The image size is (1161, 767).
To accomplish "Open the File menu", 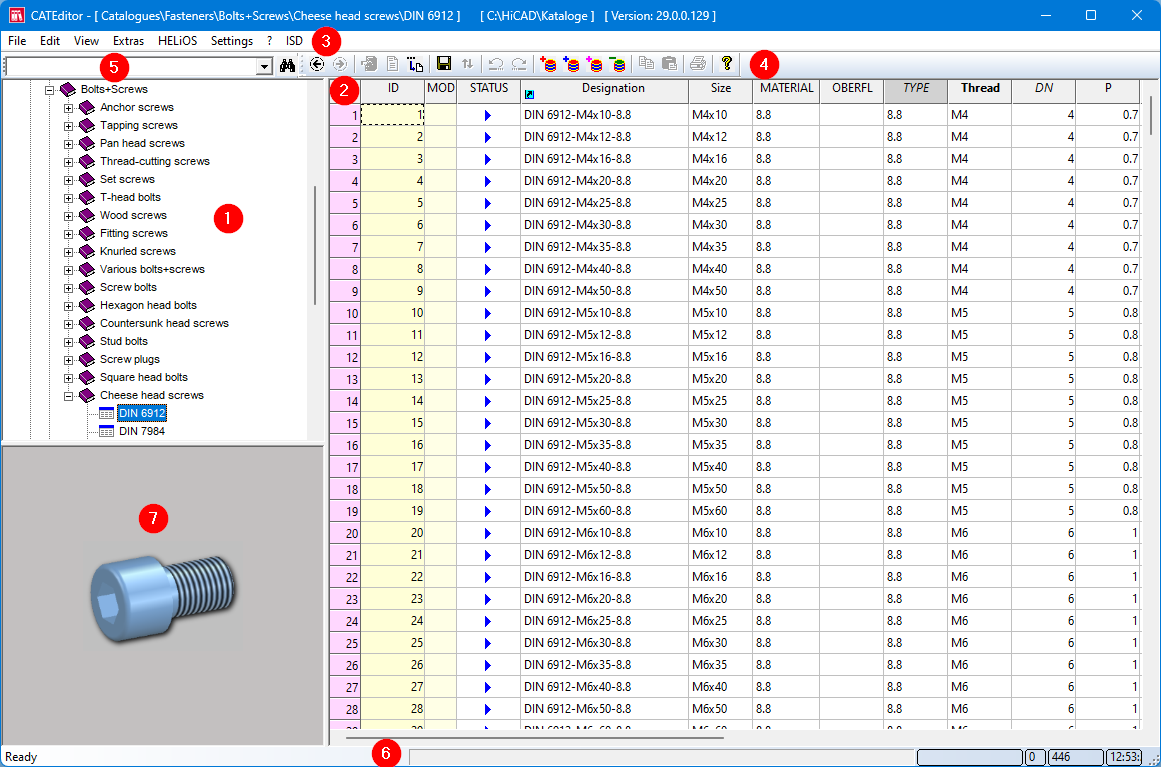I will tap(17, 41).
